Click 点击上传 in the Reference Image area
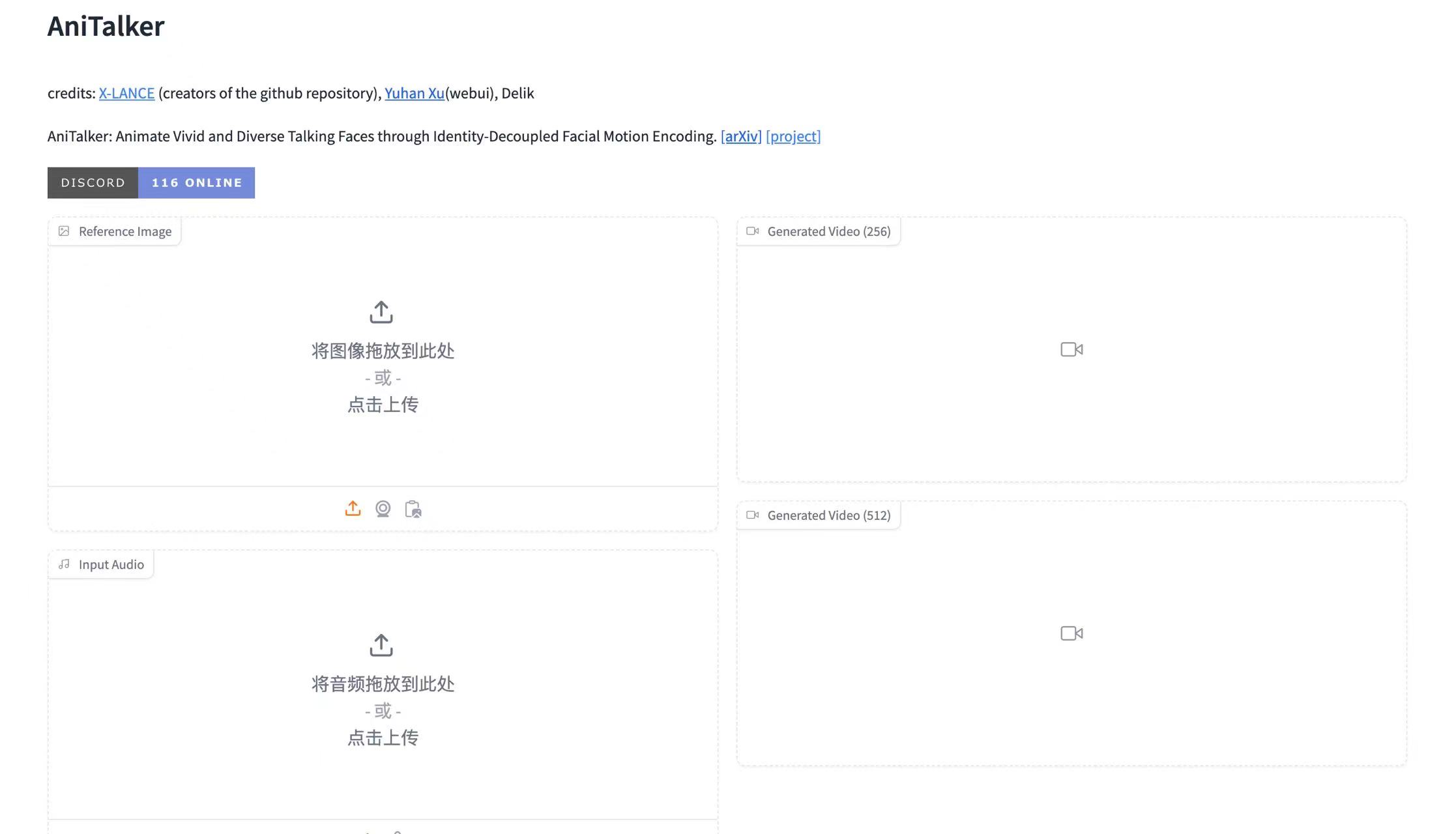 point(383,405)
